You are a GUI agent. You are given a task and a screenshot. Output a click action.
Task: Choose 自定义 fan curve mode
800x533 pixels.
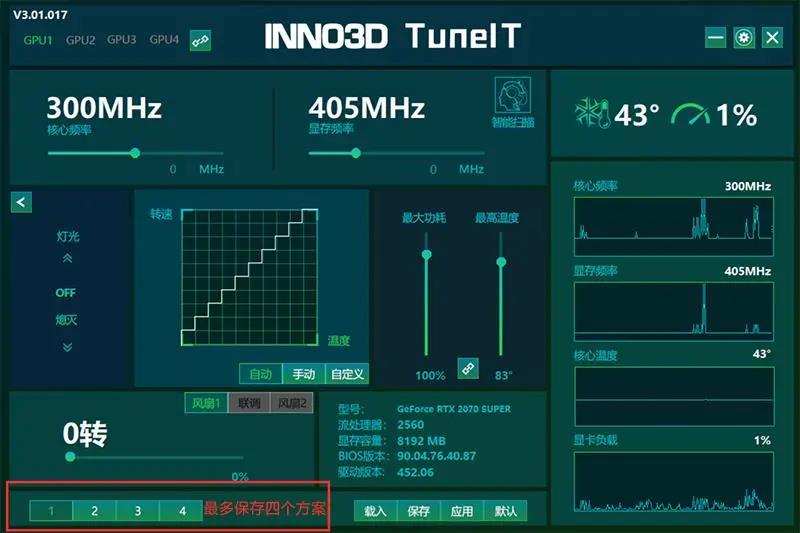(x=347, y=374)
